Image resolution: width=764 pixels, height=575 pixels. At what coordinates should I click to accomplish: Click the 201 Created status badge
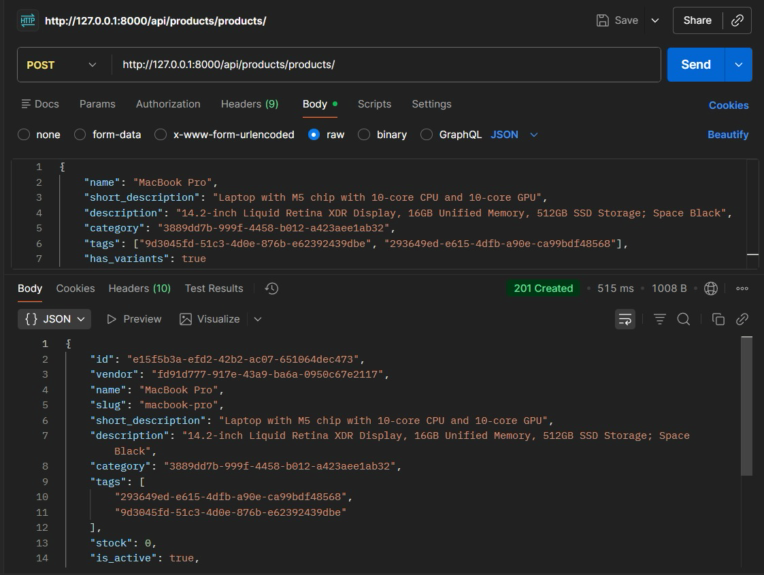pyautogui.click(x=543, y=288)
